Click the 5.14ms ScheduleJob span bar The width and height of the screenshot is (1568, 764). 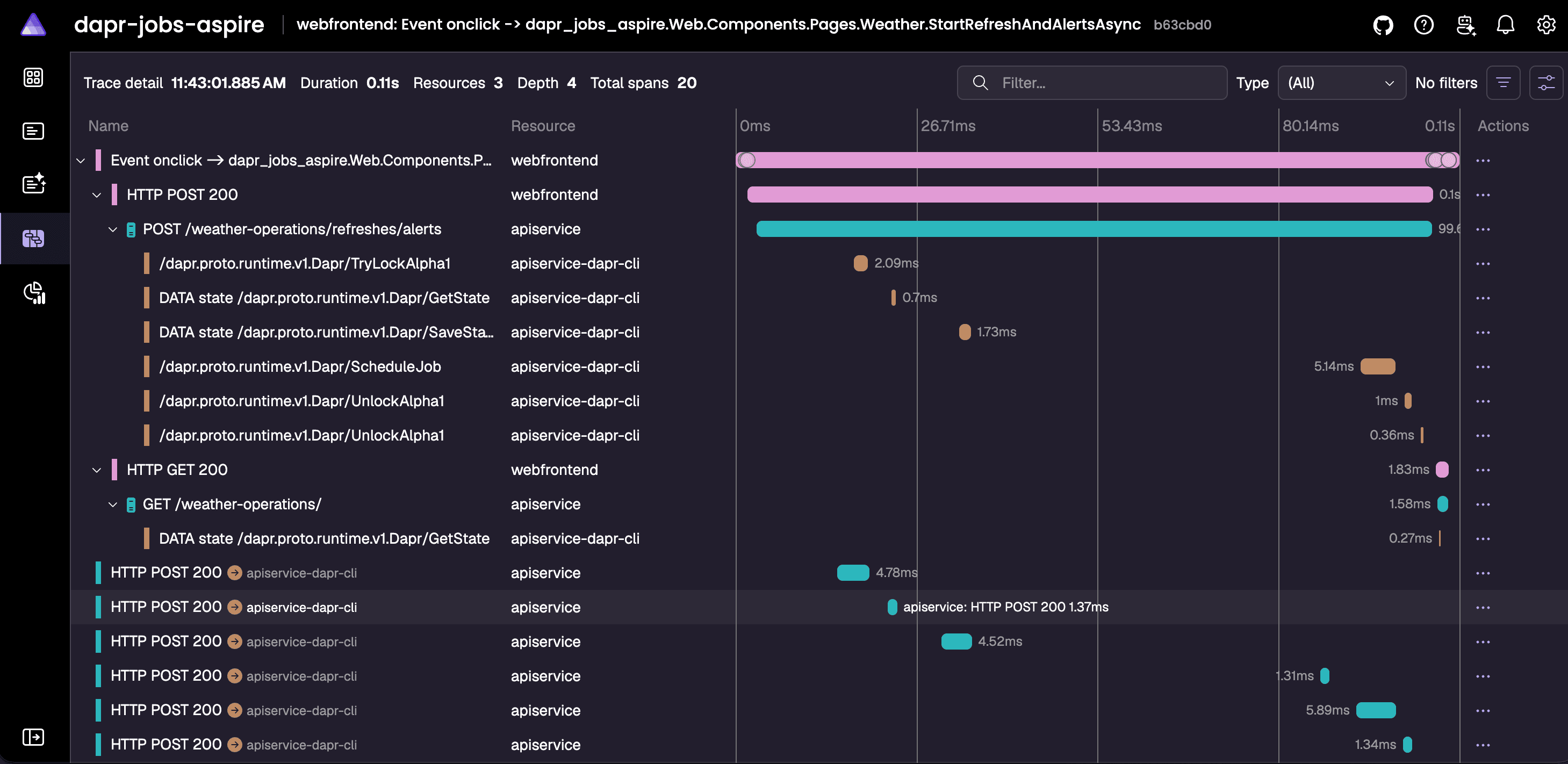(1378, 366)
